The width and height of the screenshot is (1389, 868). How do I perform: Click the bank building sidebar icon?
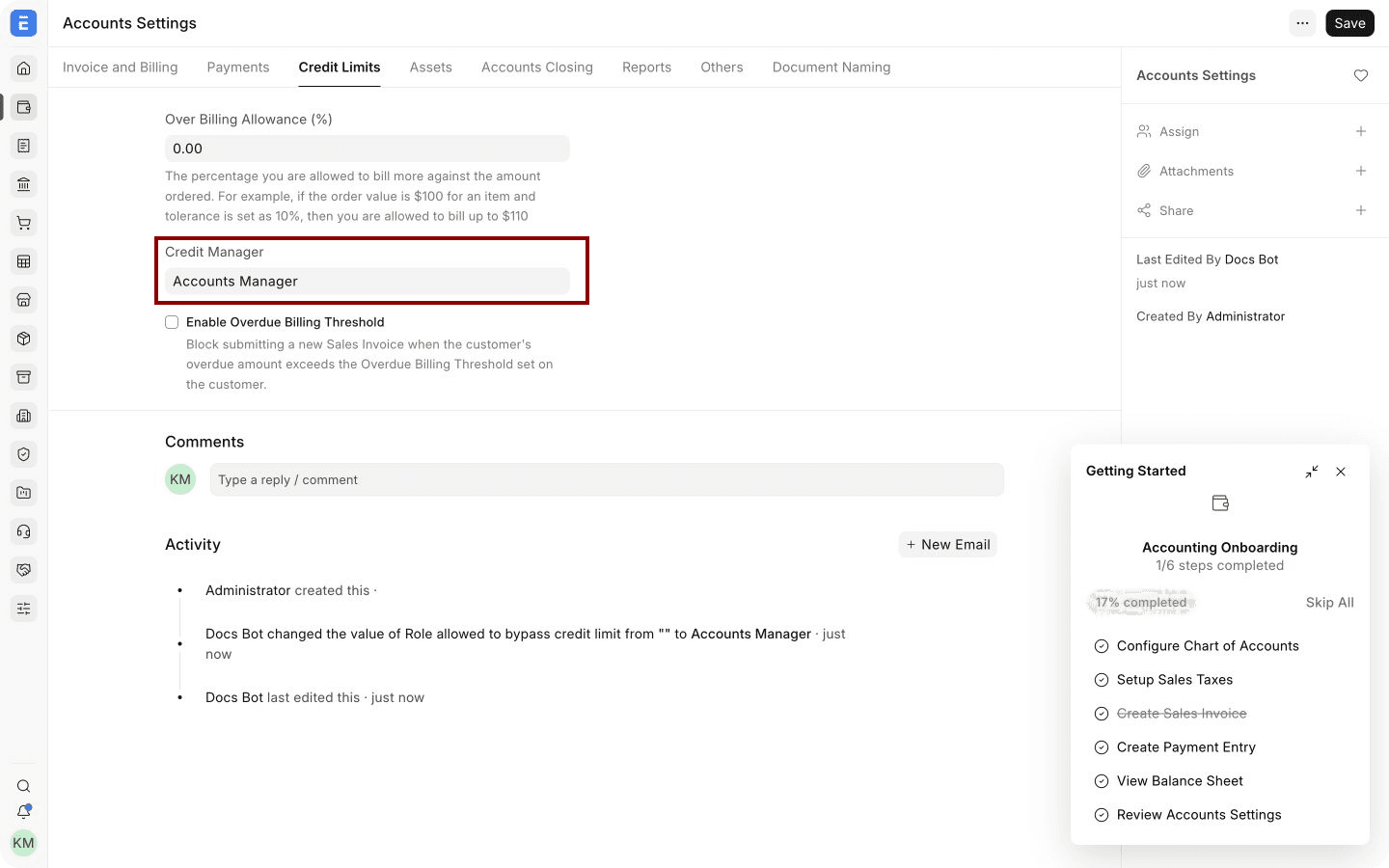pyautogui.click(x=24, y=184)
